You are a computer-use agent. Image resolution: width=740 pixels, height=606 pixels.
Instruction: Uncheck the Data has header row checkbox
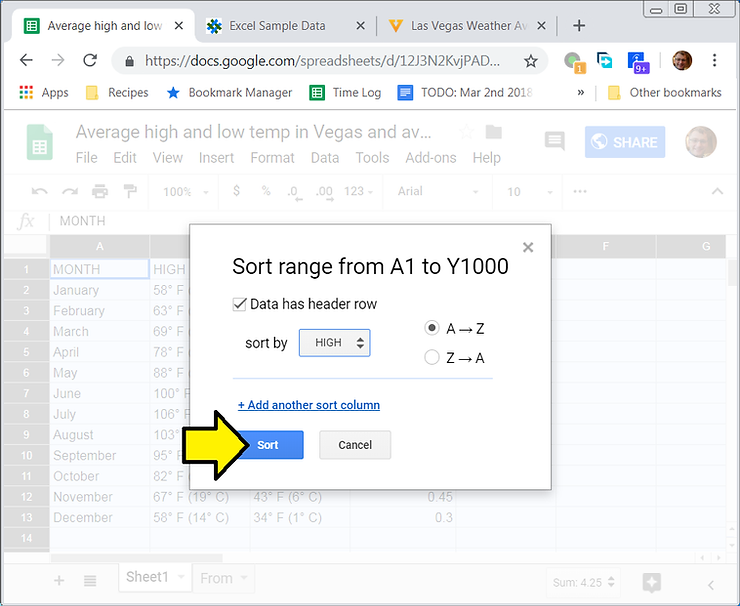click(x=240, y=304)
